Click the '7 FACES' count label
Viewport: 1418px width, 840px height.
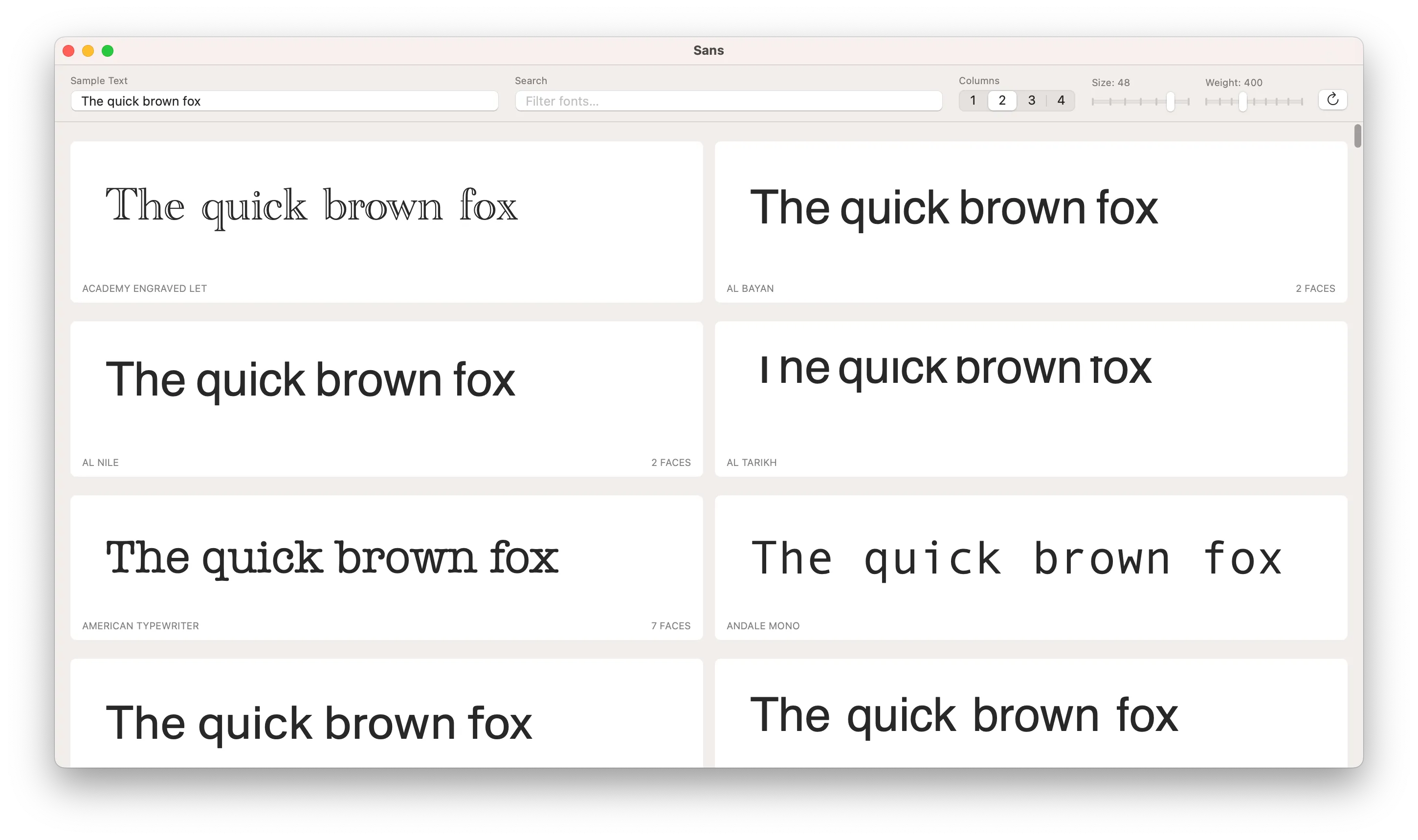click(671, 625)
